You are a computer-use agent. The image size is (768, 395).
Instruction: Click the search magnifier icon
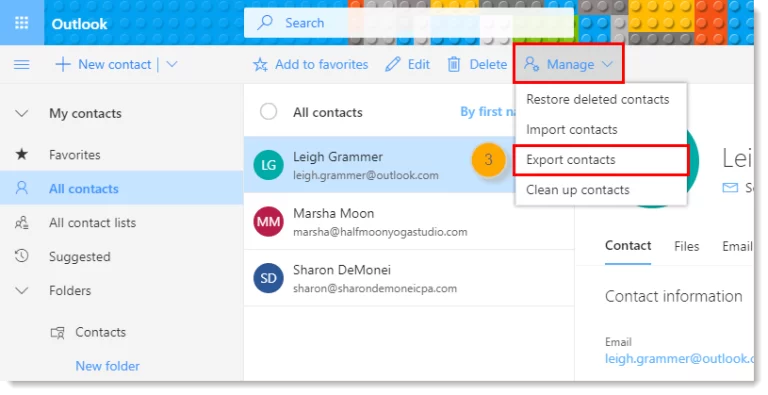coord(265,23)
